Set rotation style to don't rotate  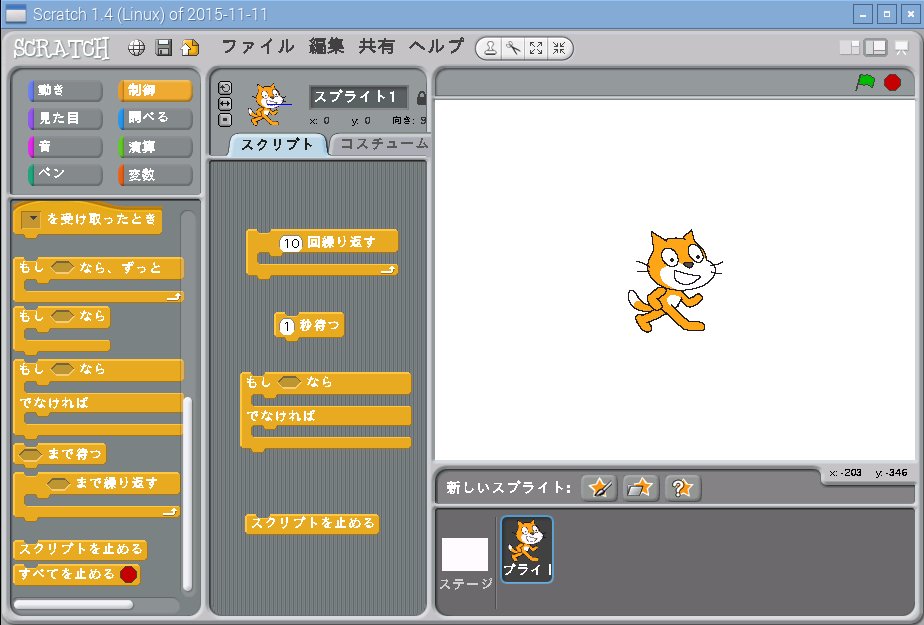tap(225, 120)
